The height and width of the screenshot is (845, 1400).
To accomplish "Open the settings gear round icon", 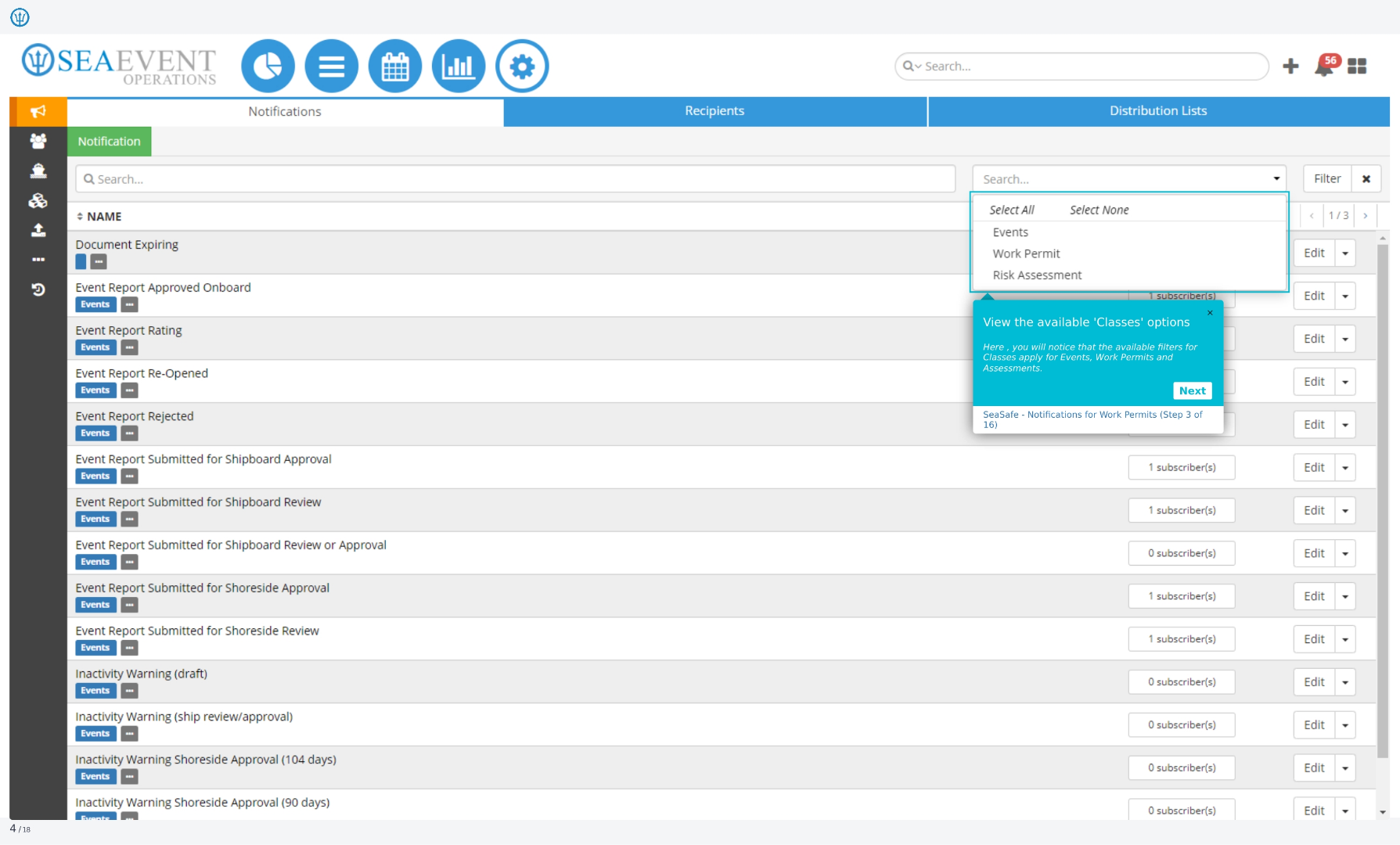I will (x=522, y=67).
